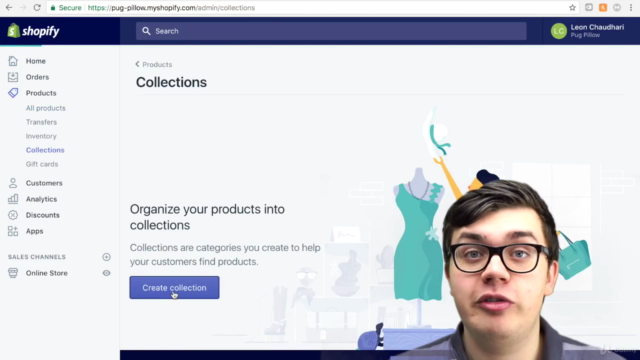Go back to Products breadcrumb

157,64
